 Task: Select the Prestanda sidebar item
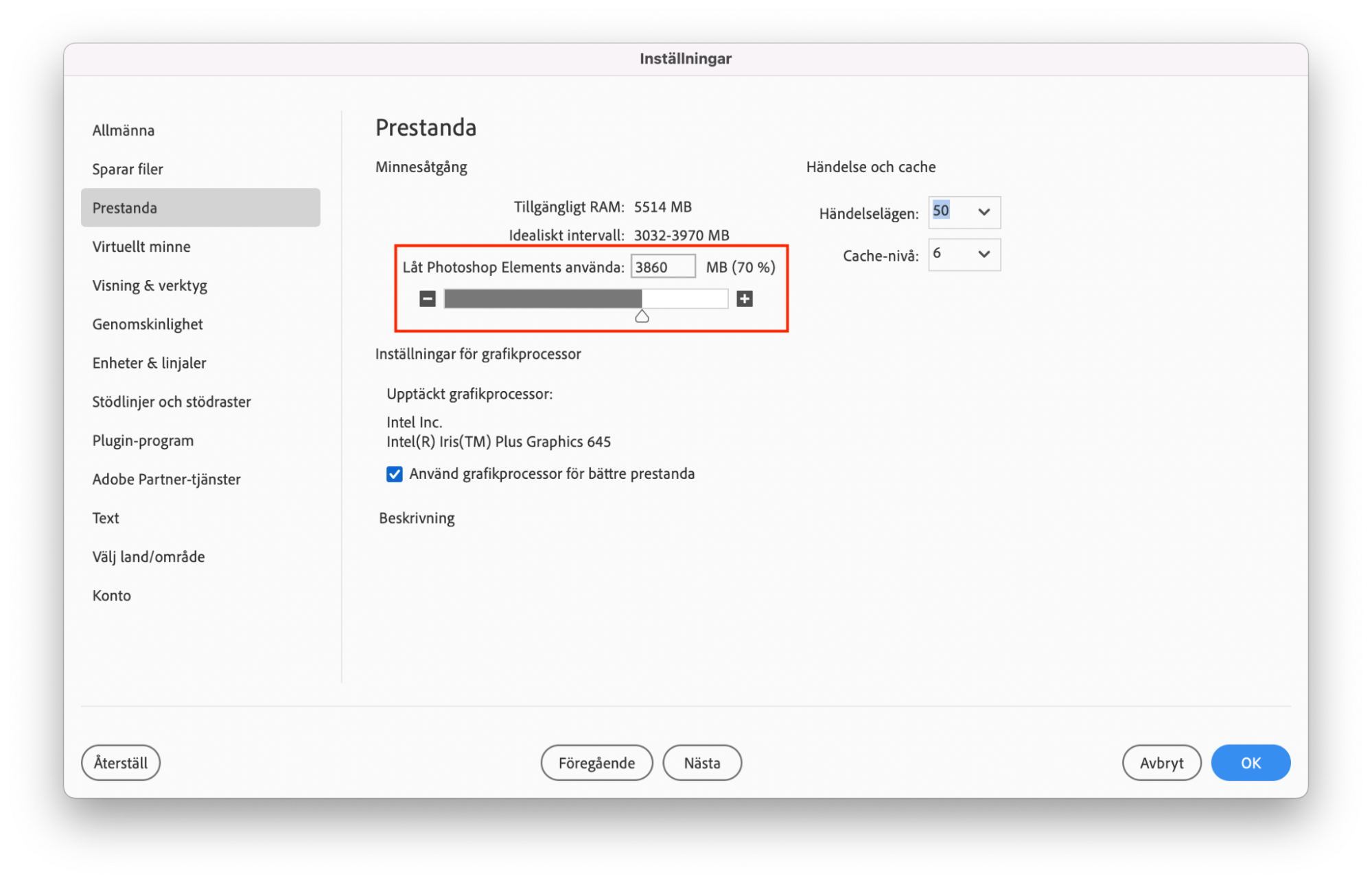coord(200,207)
